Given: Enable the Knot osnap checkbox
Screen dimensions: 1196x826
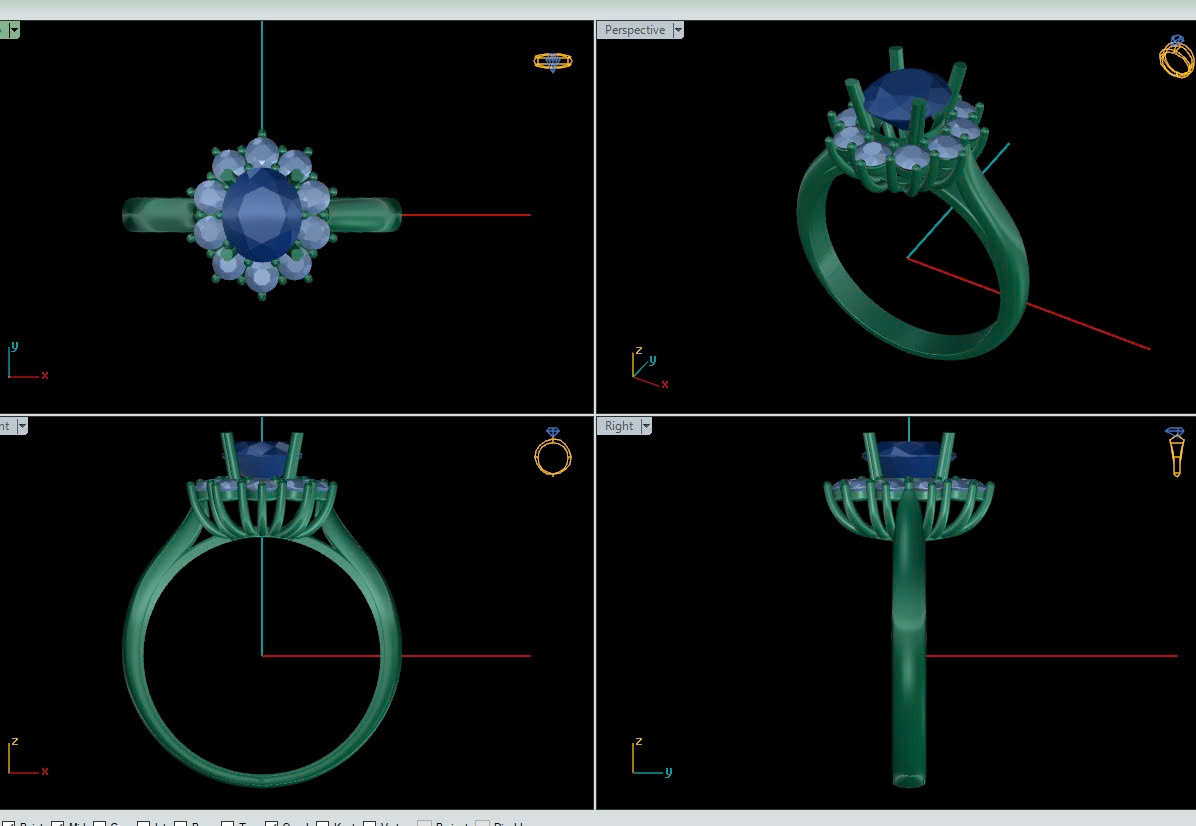Looking at the screenshot, I should click(x=322, y=823).
